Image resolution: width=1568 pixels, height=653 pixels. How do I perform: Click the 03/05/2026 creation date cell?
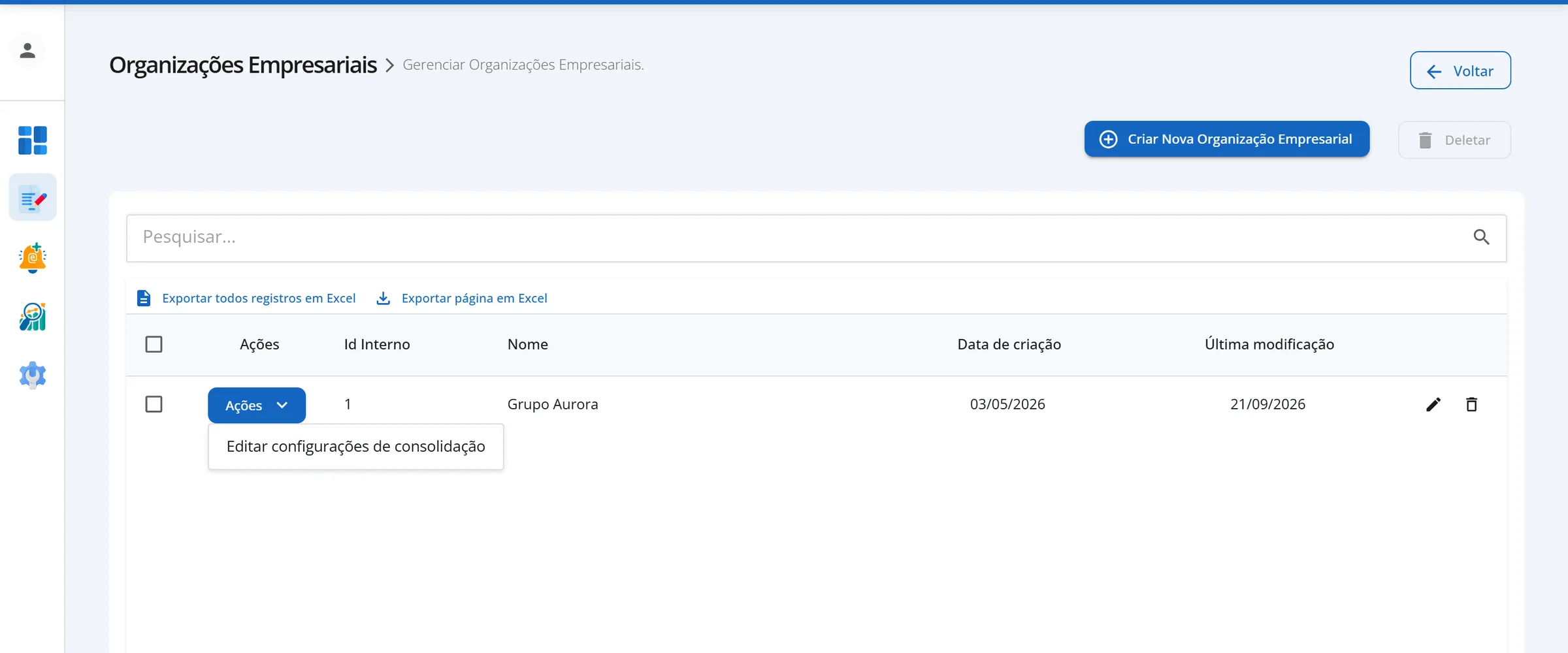[x=1007, y=404]
